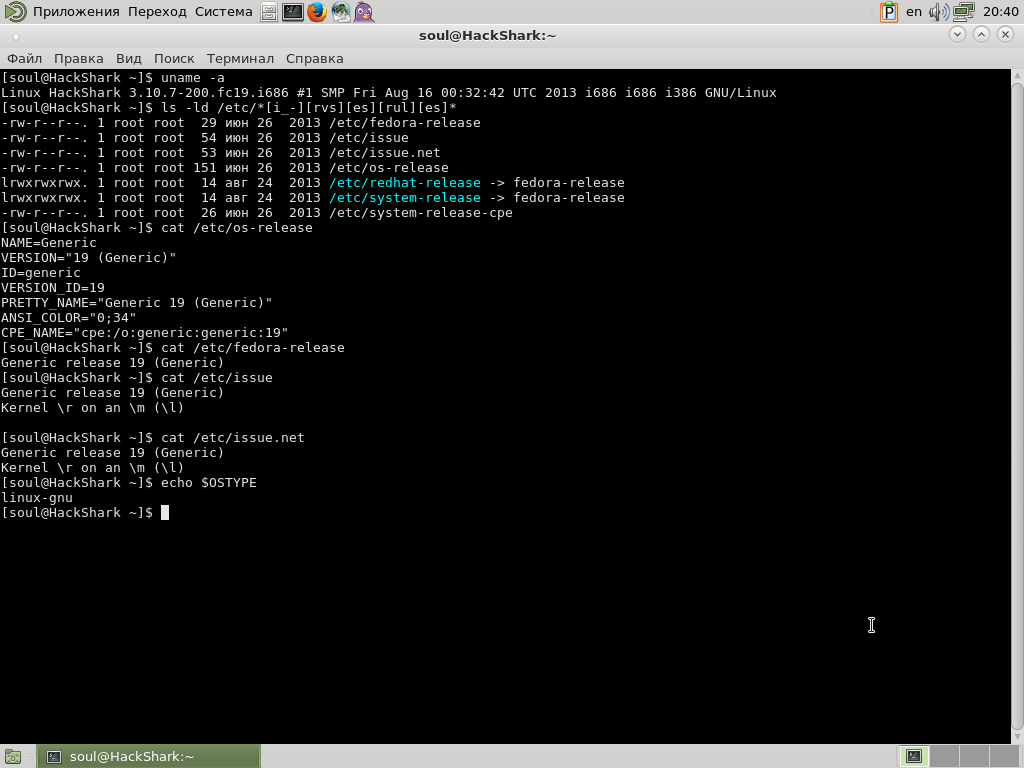Click the 'uname -a' command text

click(x=193, y=78)
